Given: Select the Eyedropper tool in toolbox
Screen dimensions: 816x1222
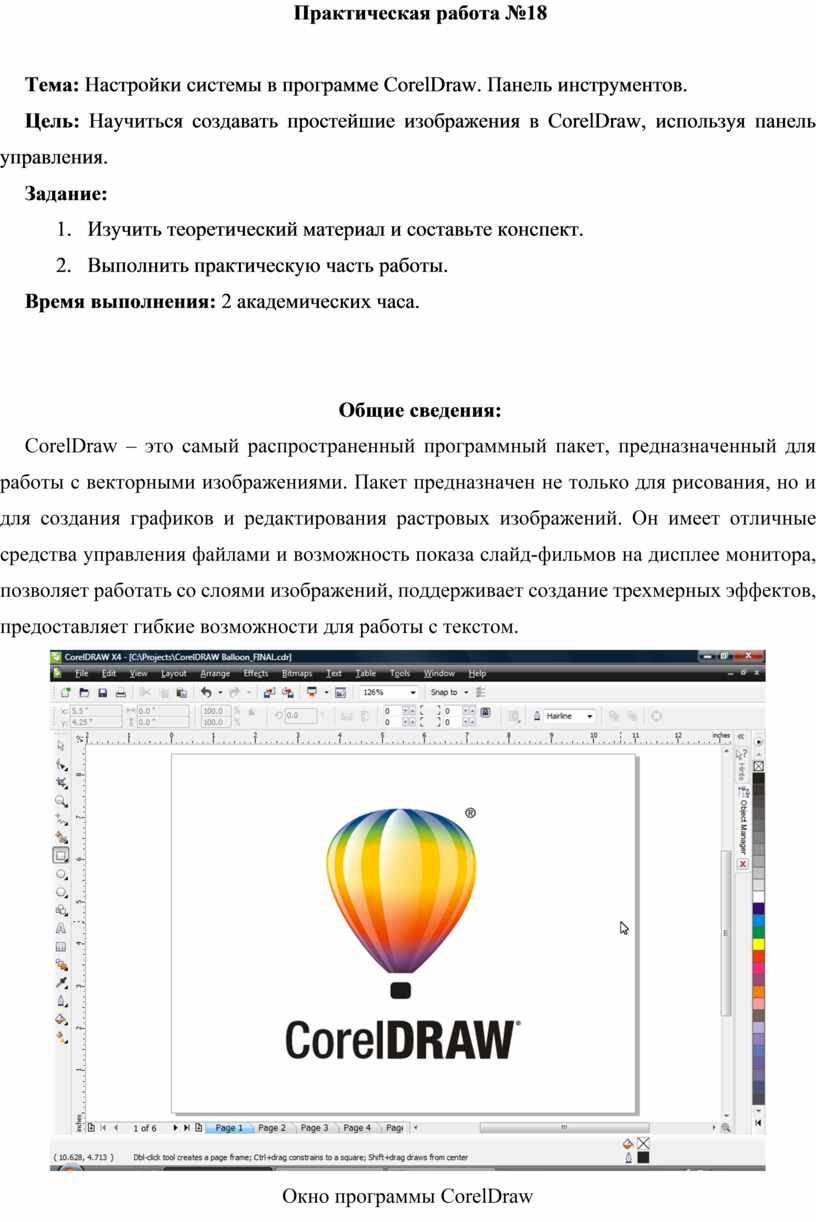Looking at the screenshot, I should (x=61, y=983).
